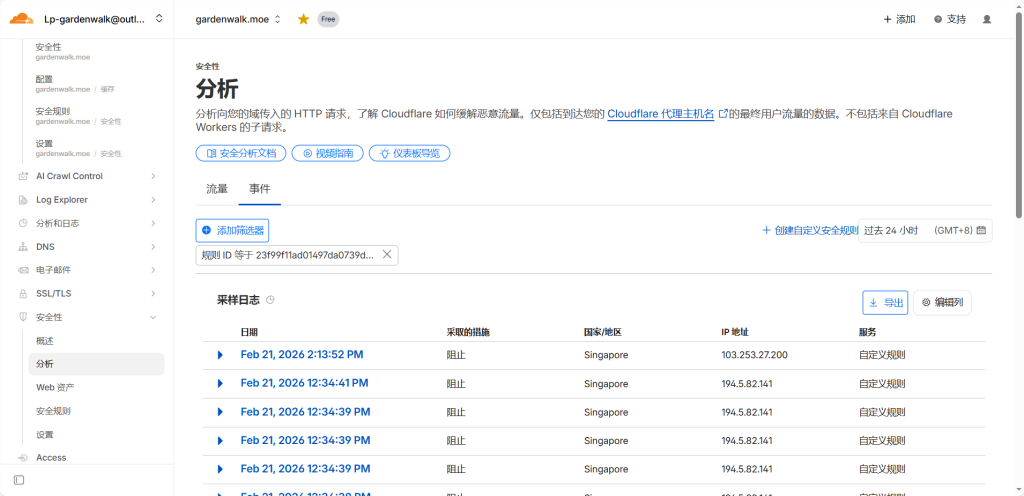Remove the 规则 ID filter chip
This screenshot has width=1024, height=496.
(x=387, y=255)
